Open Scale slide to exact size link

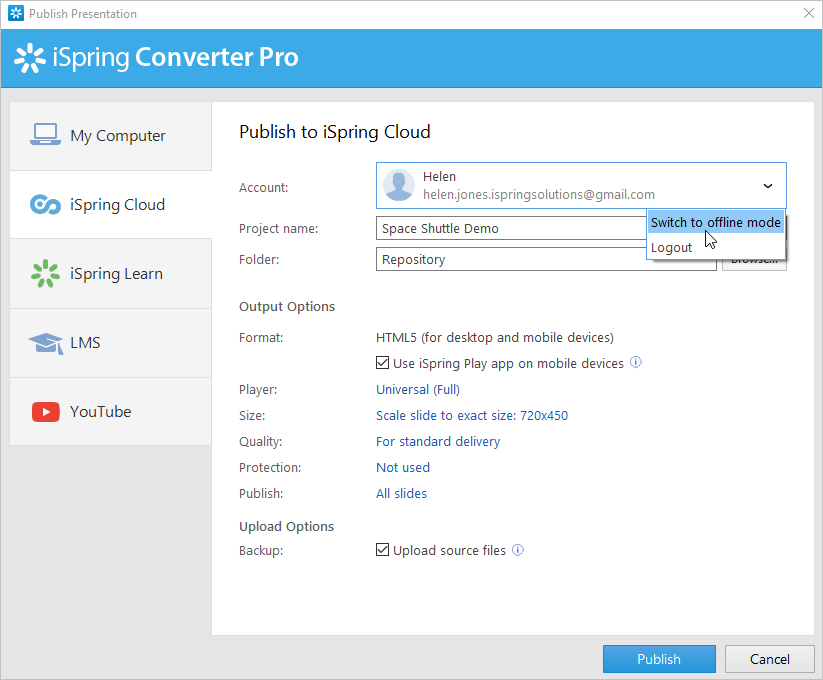click(x=472, y=416)
